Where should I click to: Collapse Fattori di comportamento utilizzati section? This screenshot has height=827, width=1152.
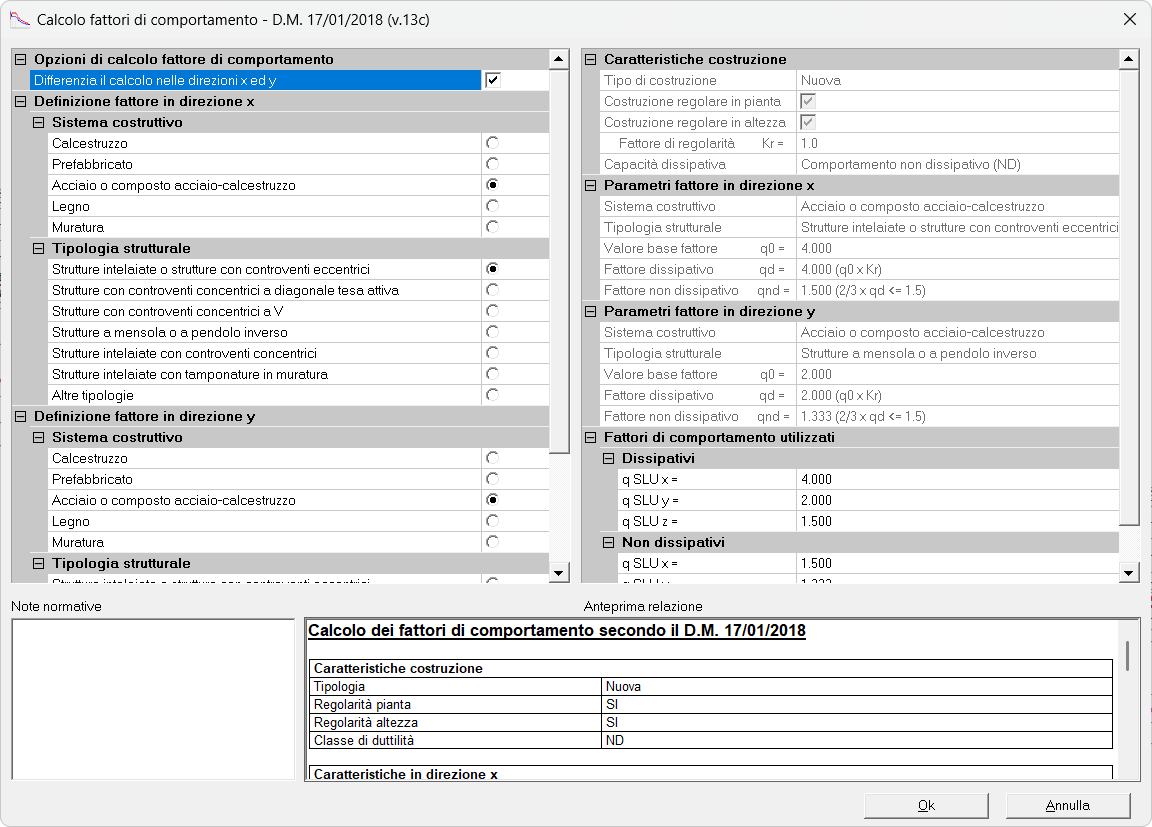(591, 438)
